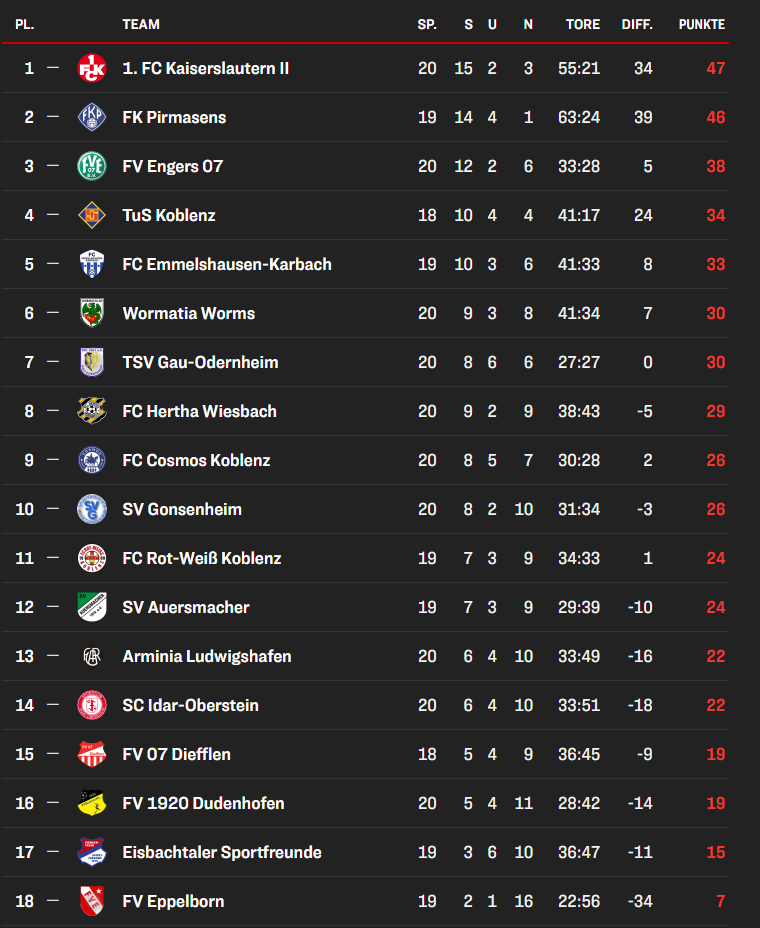Click the FK Pirmasens club logo
The image size is (760, 928).
(92, 117)
